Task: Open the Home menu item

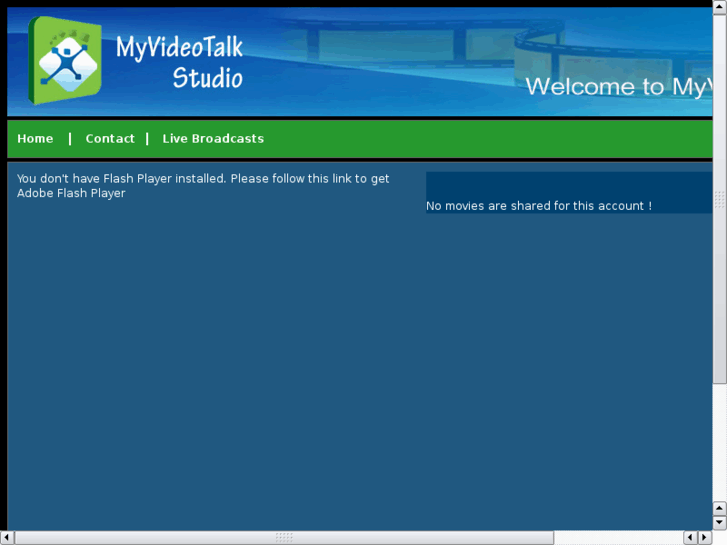Action: pyautogui.click(x=35, y=139)
